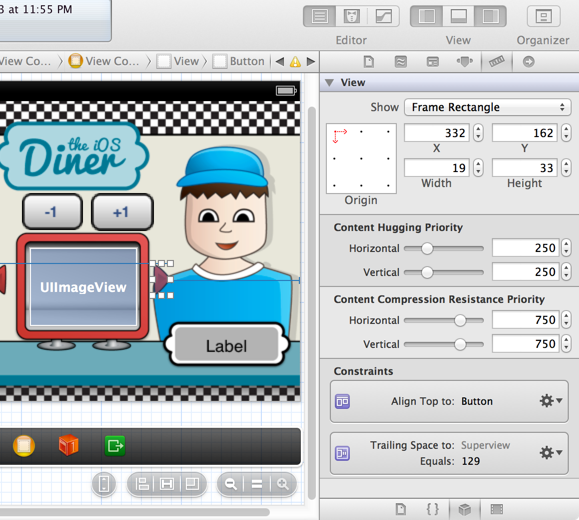Image resolution: width=579 pixels, height=520 pixels.
Task: Click the X position field
Action: pyautogui.click(x=437, y=133)
